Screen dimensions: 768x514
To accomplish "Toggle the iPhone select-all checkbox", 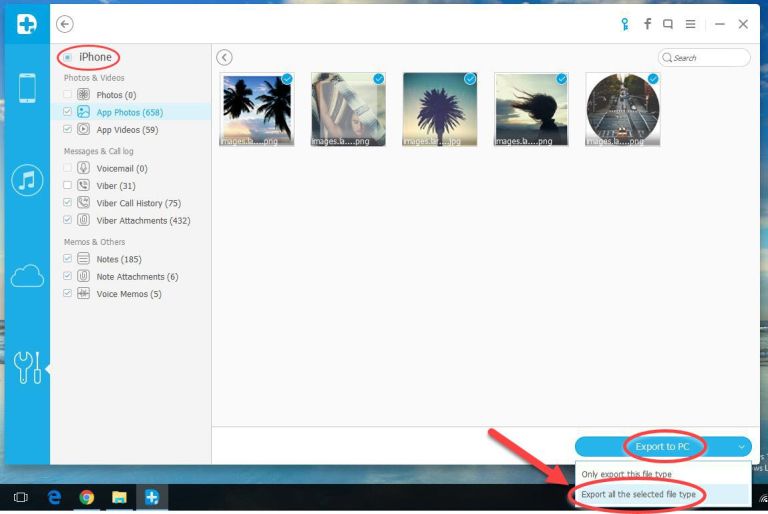I will [68, 57].
